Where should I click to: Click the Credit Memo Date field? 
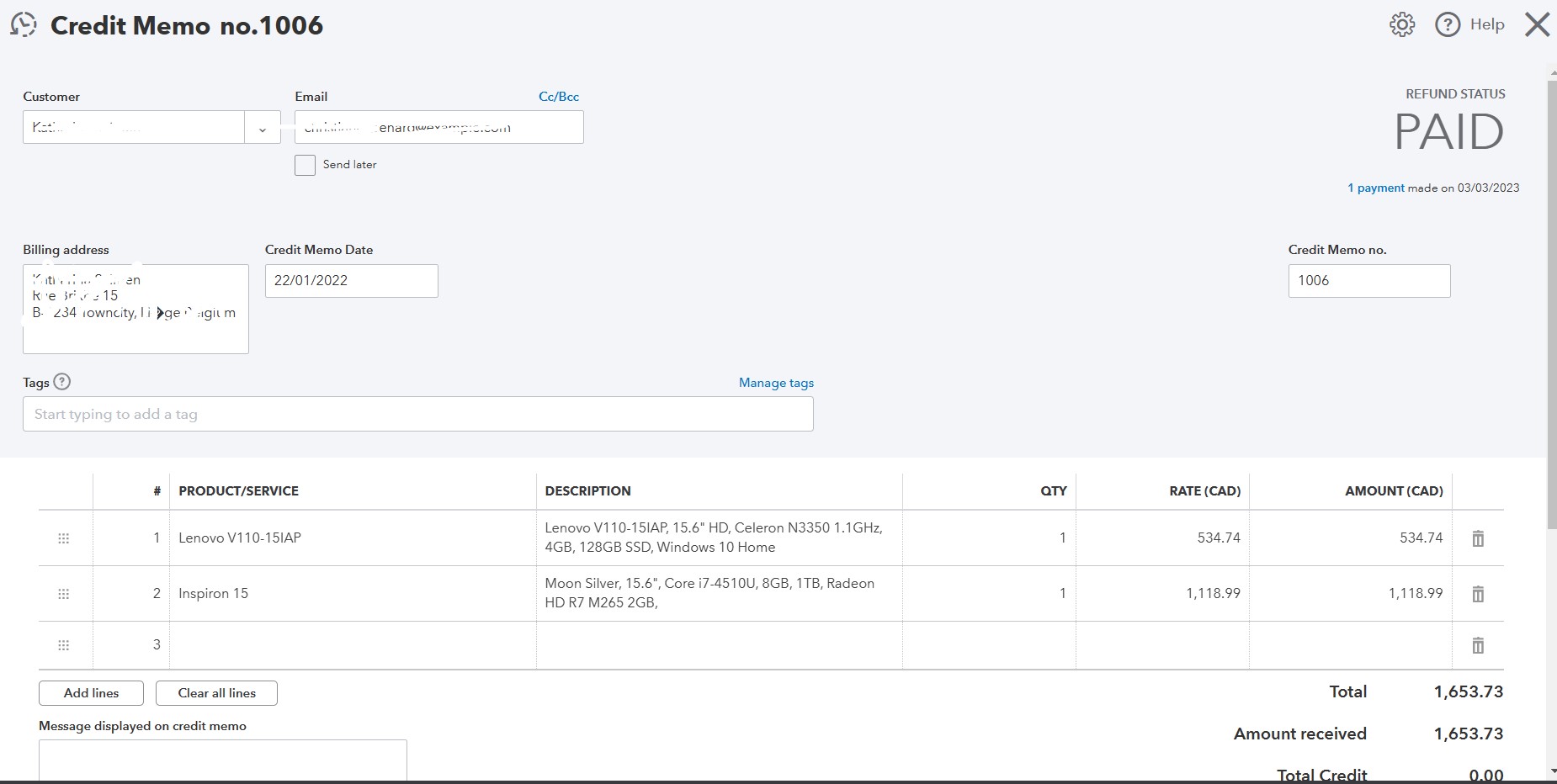click(351, 281)
